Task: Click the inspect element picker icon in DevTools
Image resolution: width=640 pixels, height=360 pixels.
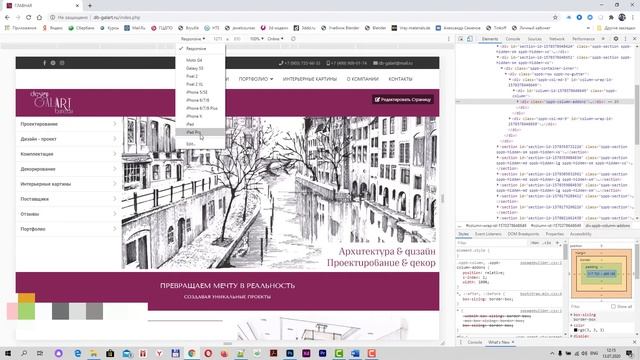Action: point(461,39)
